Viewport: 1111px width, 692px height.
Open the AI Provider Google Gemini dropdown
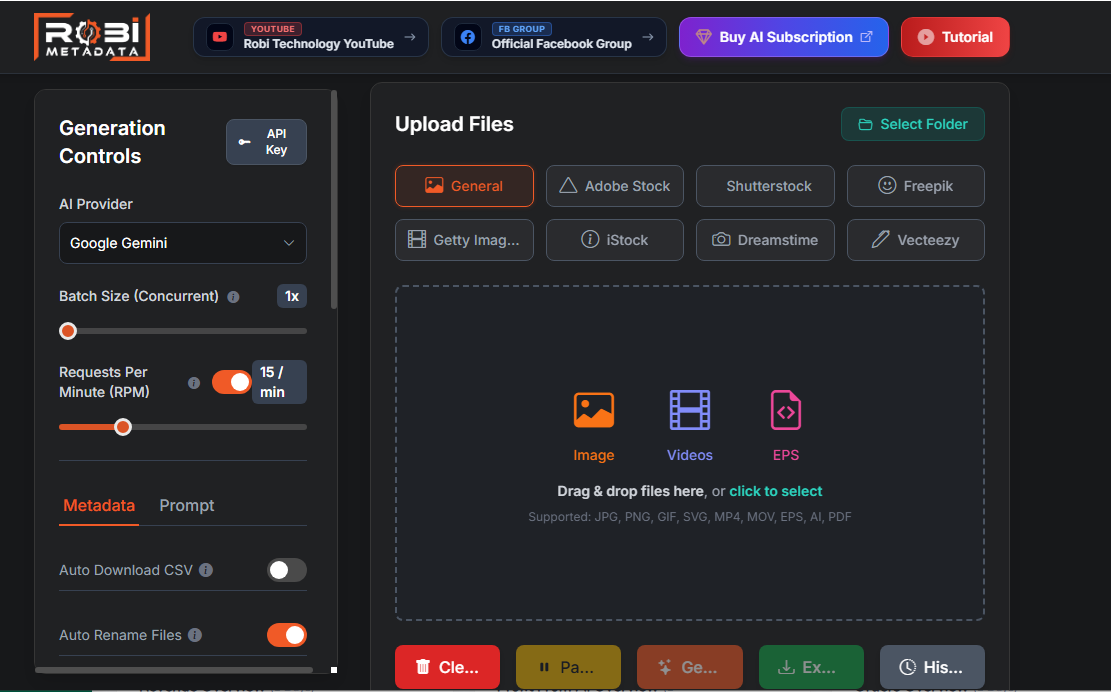tap(183, 243)
